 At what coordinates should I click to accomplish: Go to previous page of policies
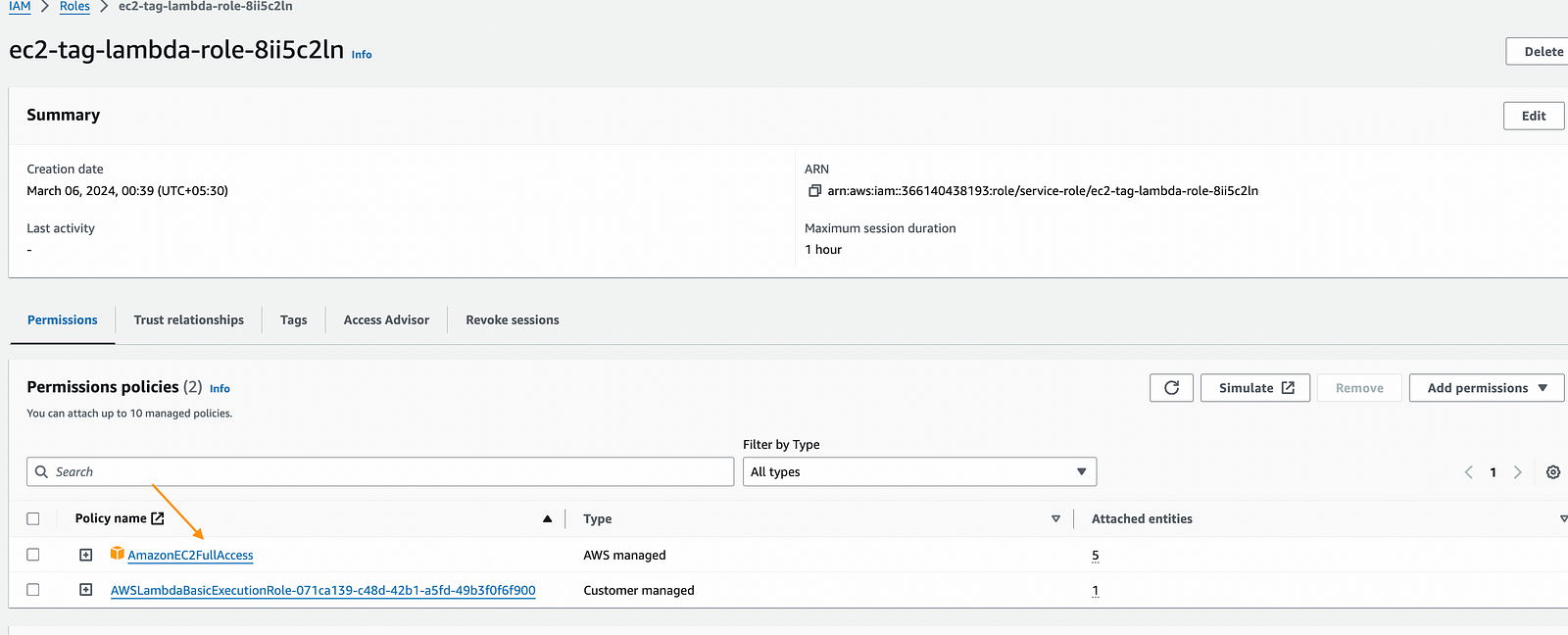coord(1468,472)
